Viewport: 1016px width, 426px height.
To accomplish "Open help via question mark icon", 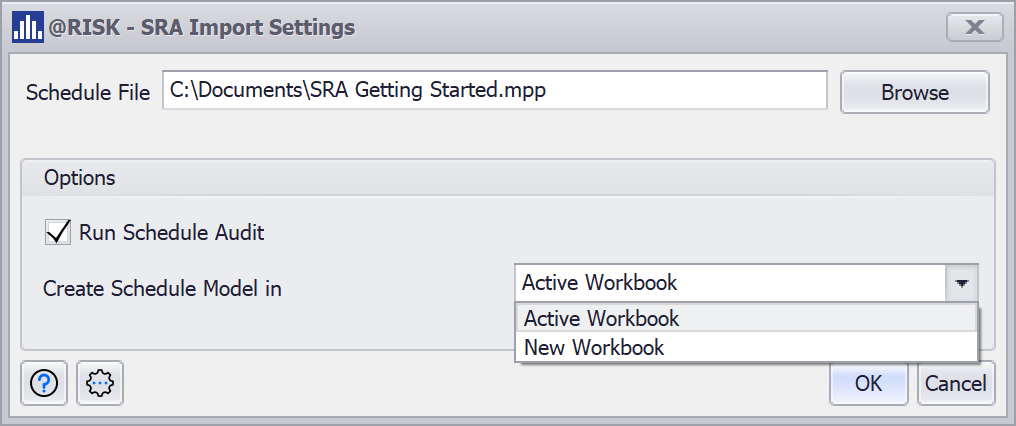I will [x=44, y=384].
